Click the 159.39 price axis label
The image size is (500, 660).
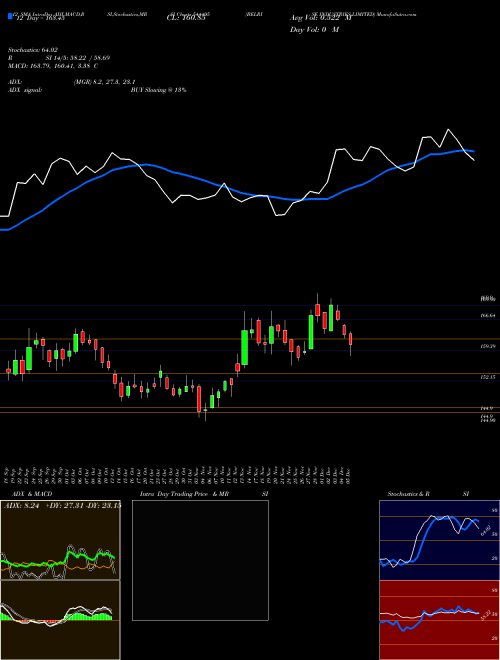coord(487,346)
